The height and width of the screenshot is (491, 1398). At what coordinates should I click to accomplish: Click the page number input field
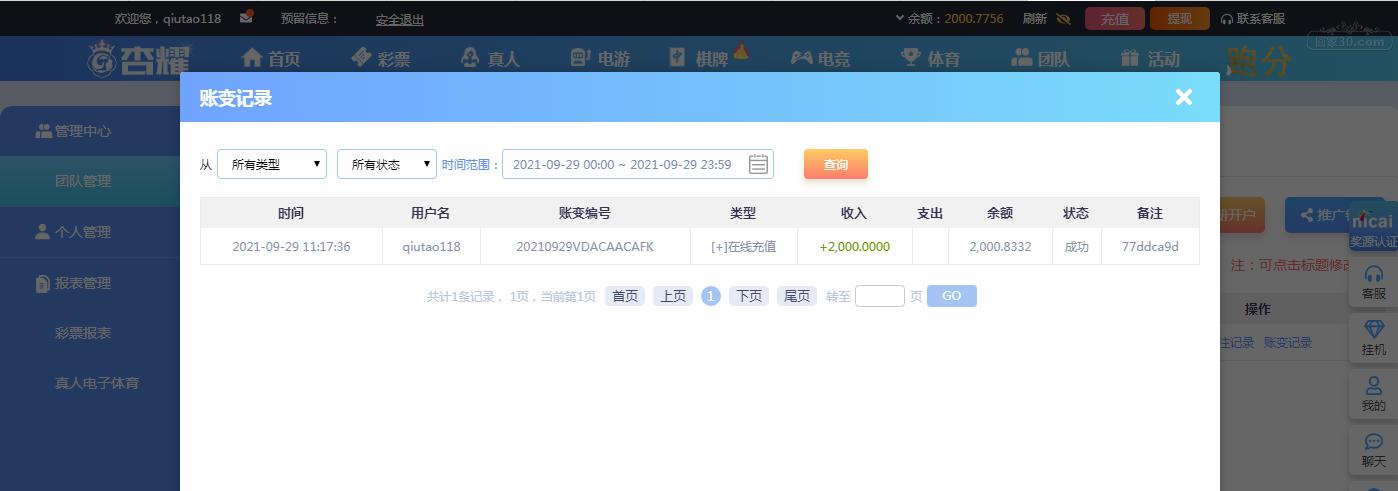point(880,296)
